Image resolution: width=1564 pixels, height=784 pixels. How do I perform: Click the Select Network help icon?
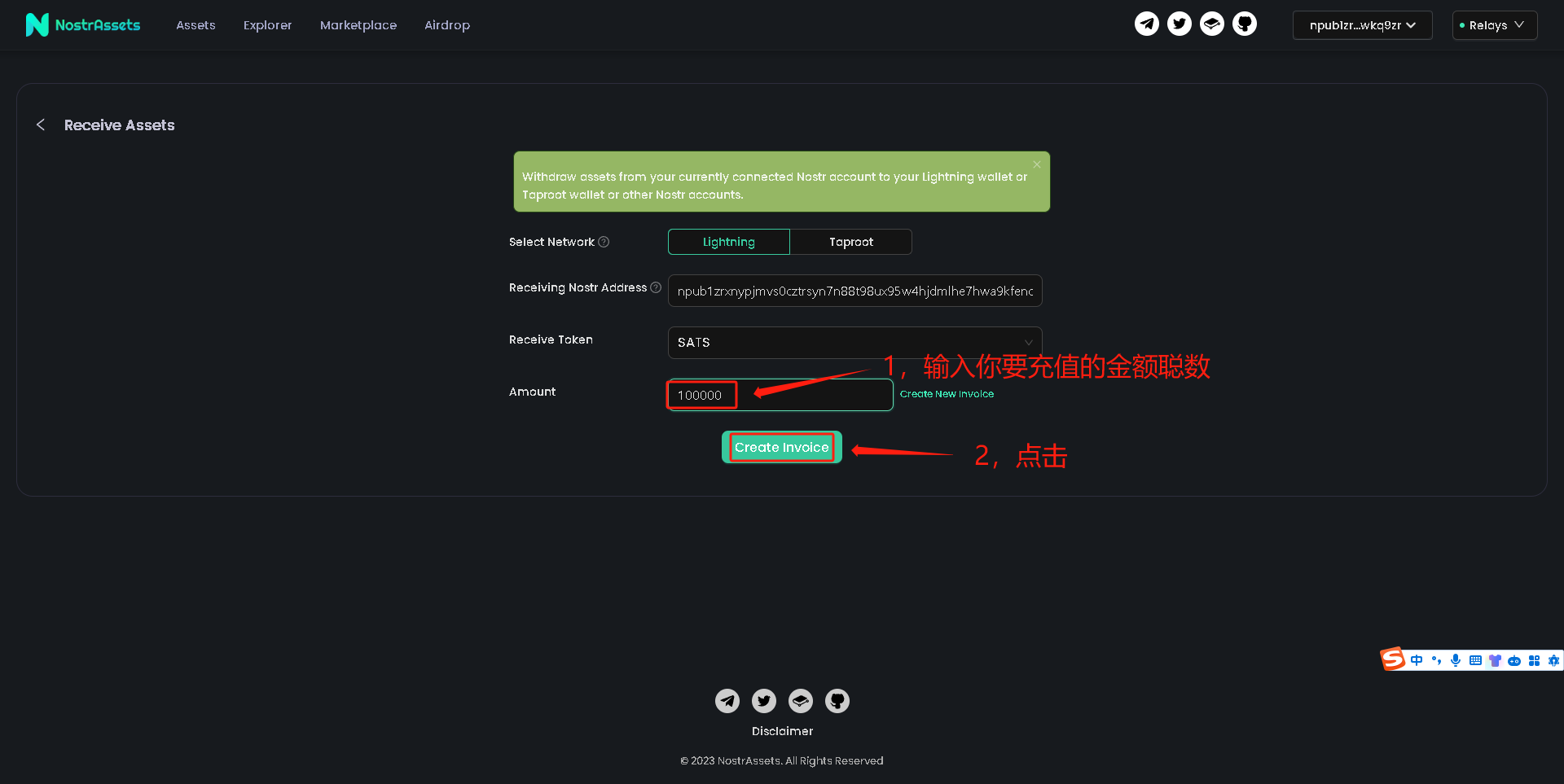(604, 242)
